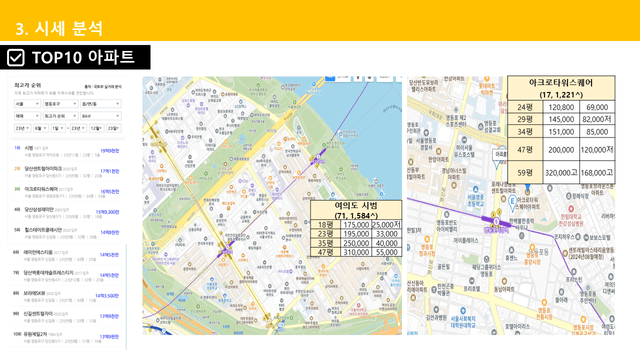This screenshot has height=360, width=640.
Task: Click the 영등포 성결교회 map marker
Action: pyautogui.click(x=481, y=126)
